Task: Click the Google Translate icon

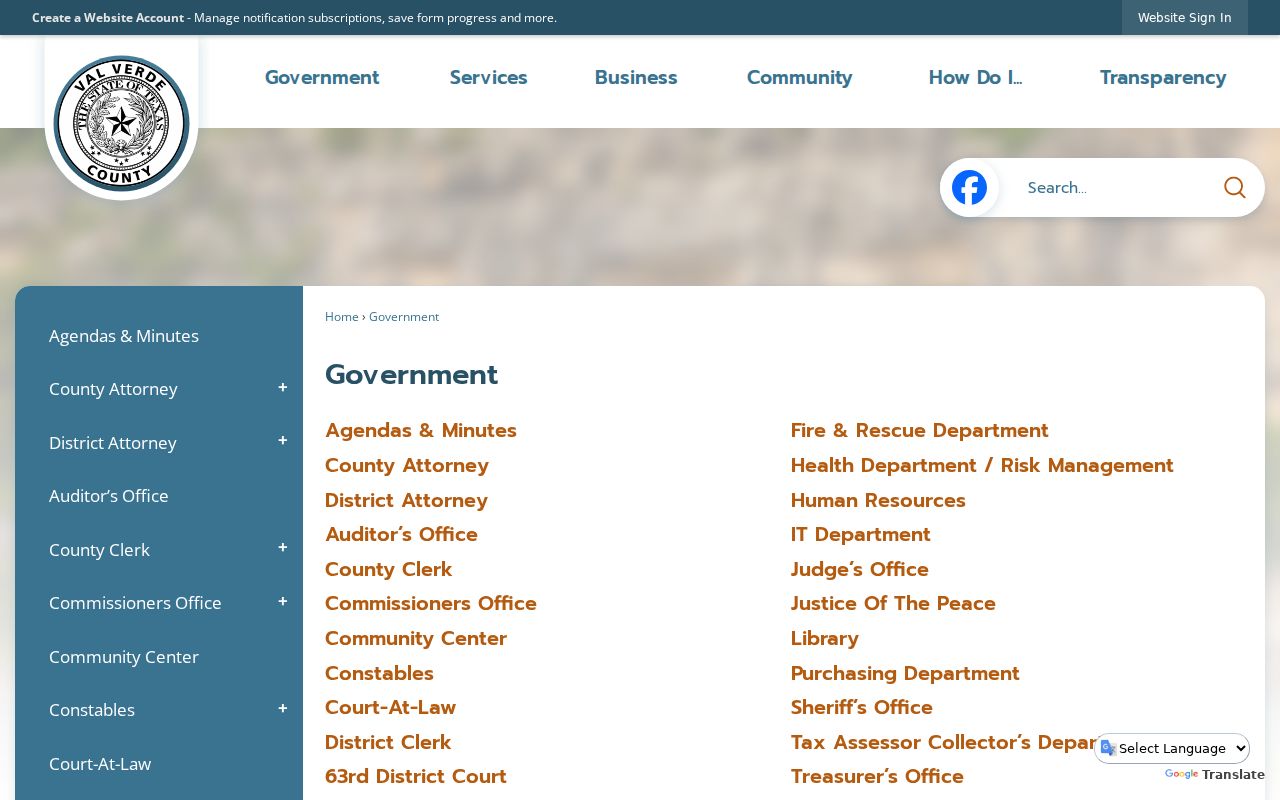Action: click(1108, 748)
